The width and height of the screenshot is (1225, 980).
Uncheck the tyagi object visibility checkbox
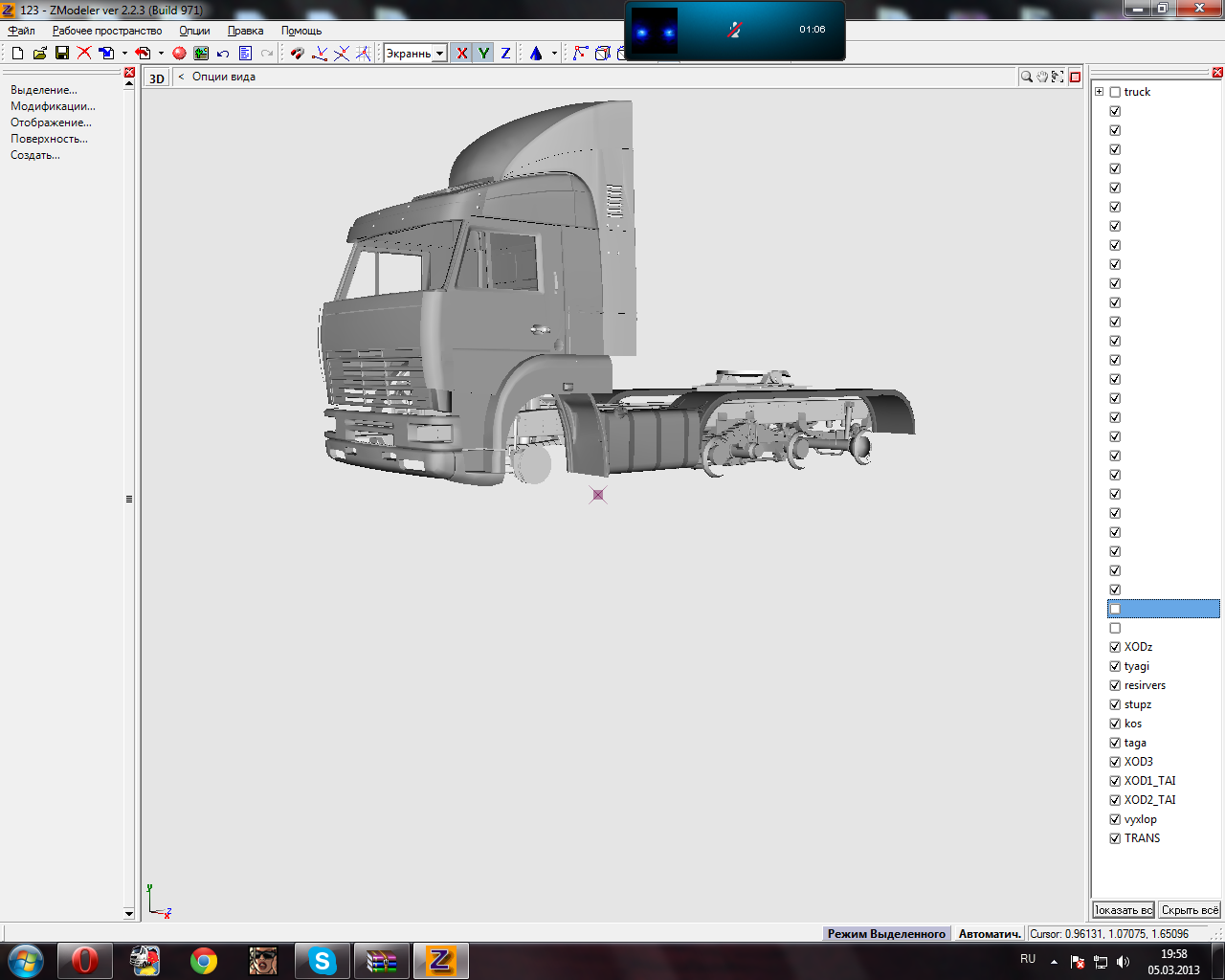(x=1115, y=666)
